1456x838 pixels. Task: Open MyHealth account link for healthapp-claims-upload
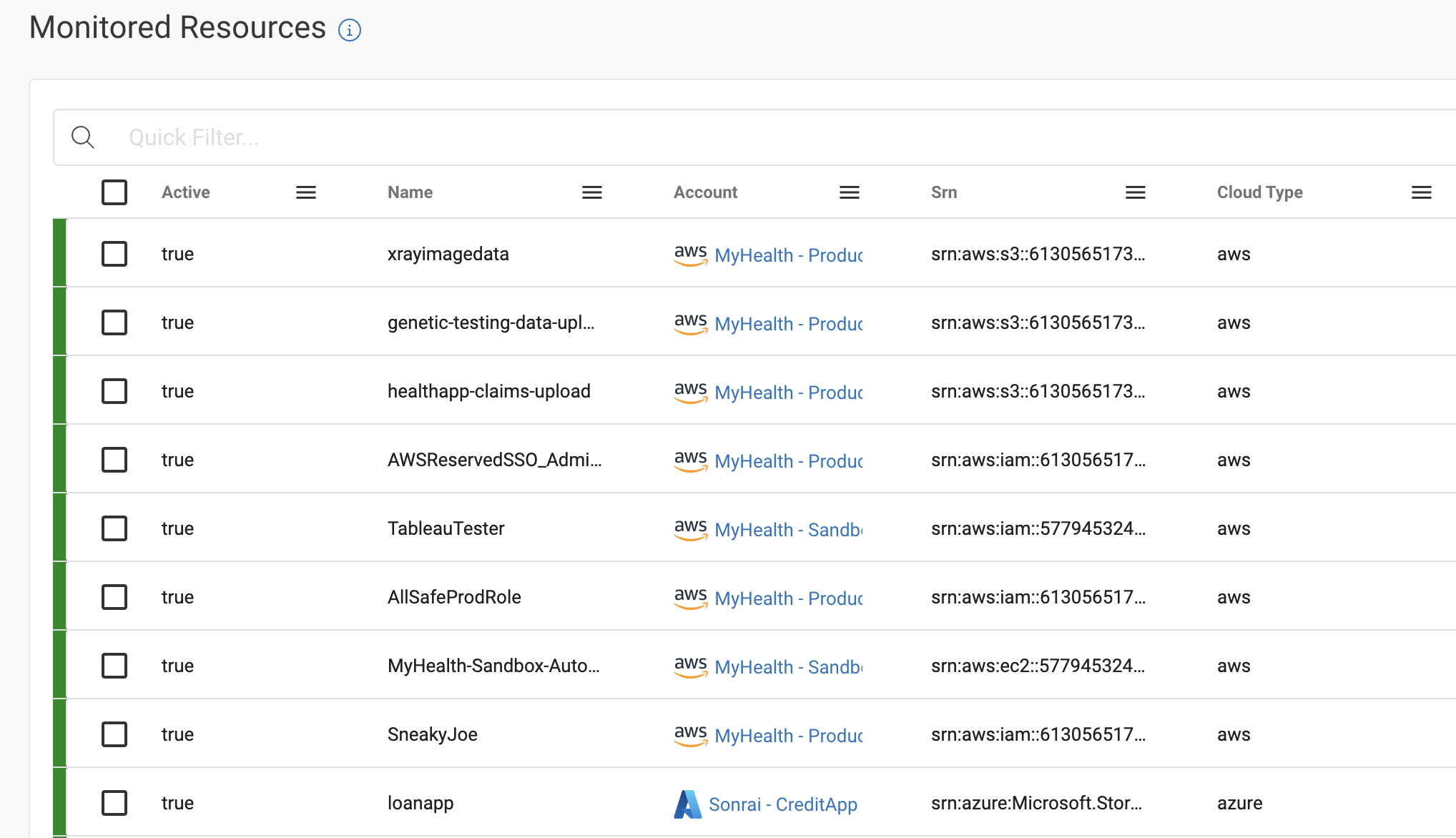789,393
